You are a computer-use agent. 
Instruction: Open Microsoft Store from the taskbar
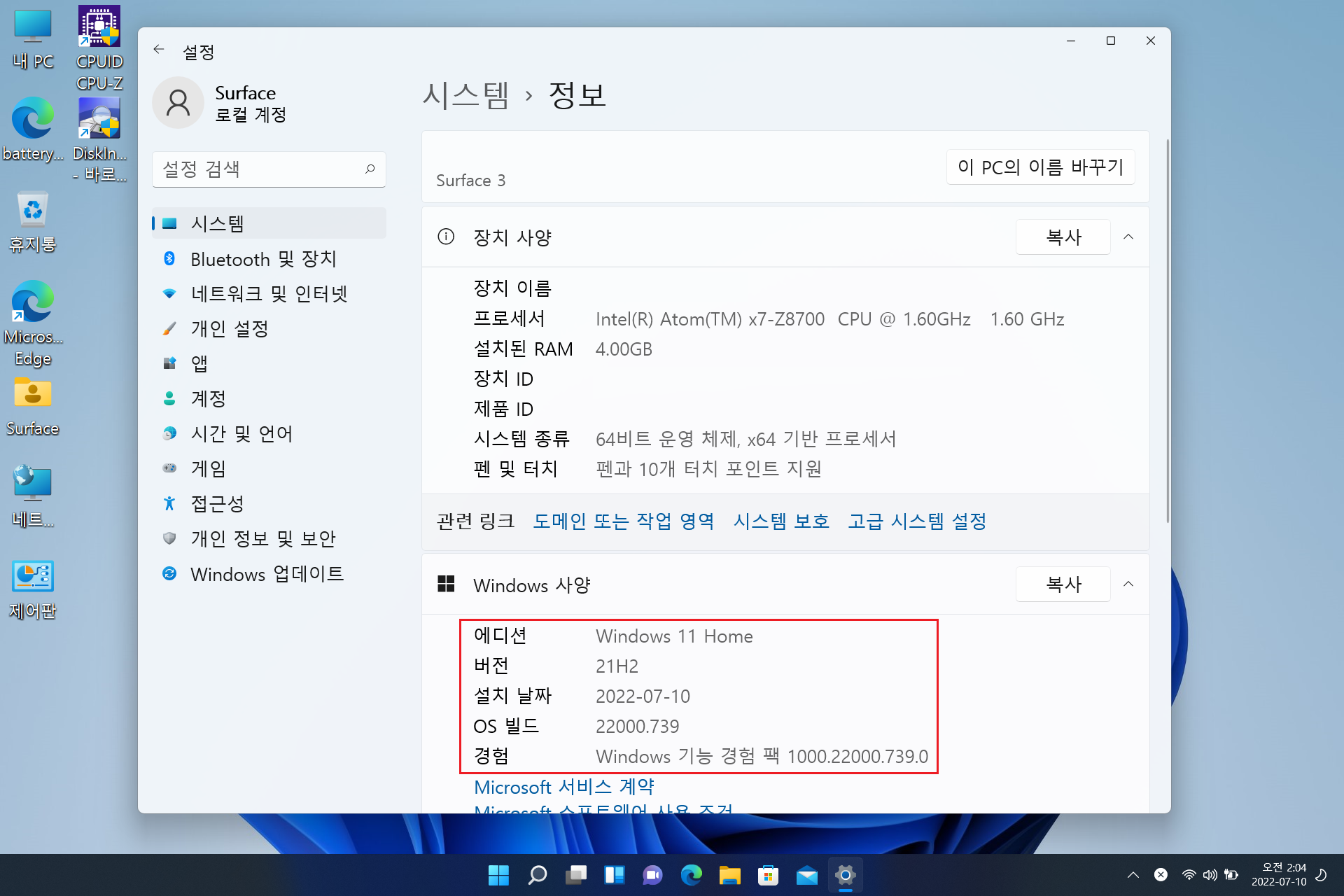pos(768,875)
